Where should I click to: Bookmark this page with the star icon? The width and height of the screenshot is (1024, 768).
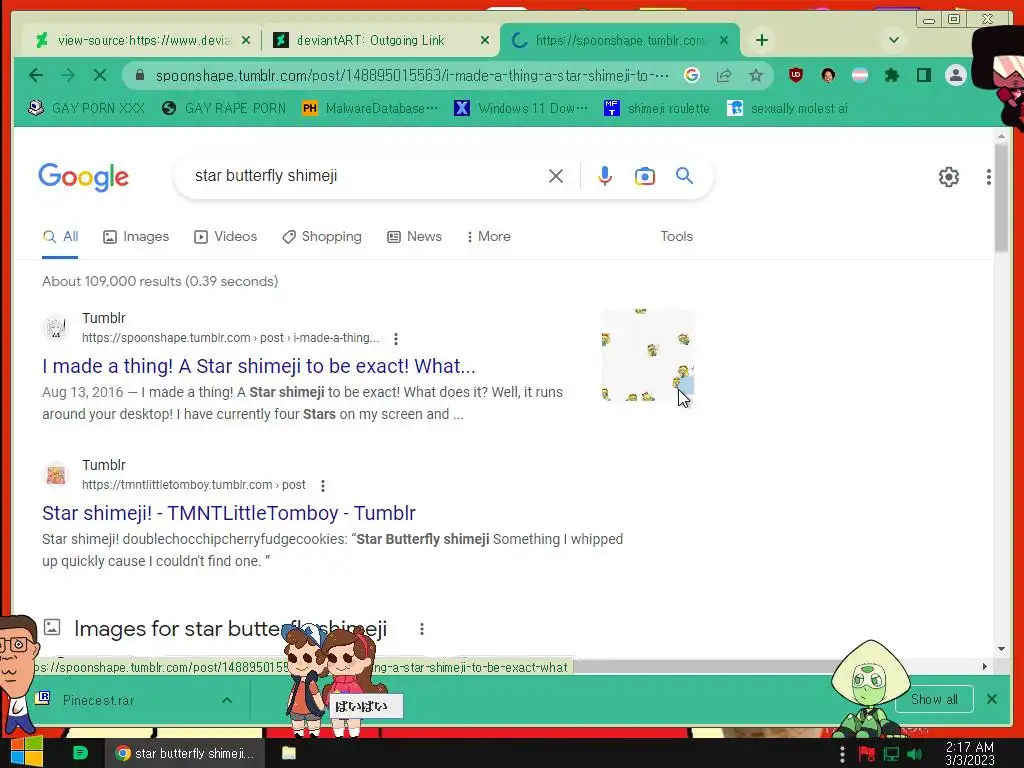(x=756, y=76)
